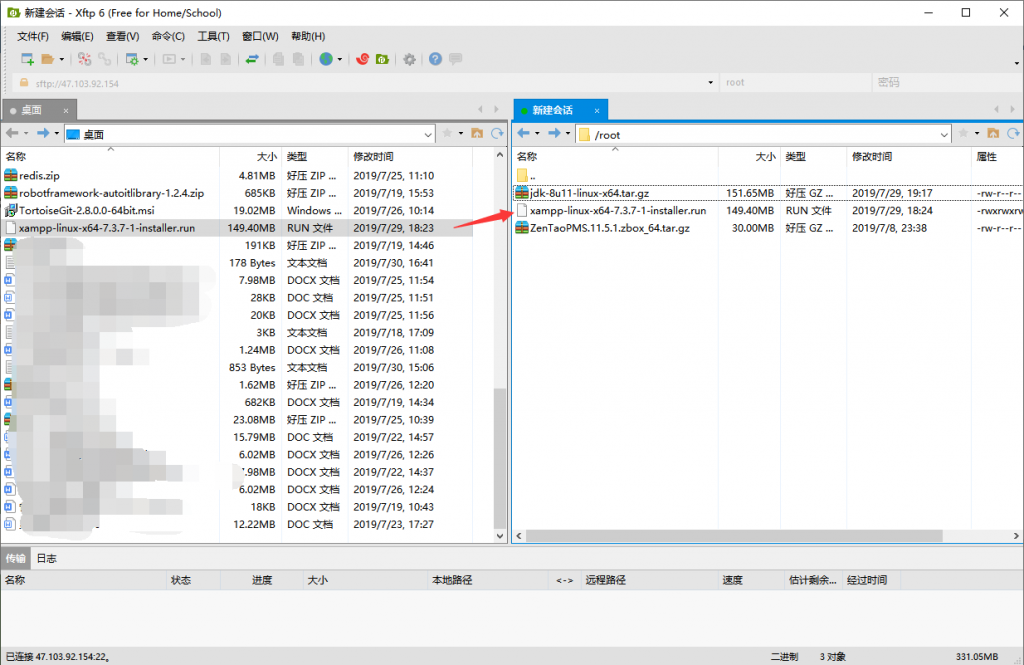Click the session properties window-gear icon
Image resolution: width=1024 pixels, height=665 pixels.
132,59
